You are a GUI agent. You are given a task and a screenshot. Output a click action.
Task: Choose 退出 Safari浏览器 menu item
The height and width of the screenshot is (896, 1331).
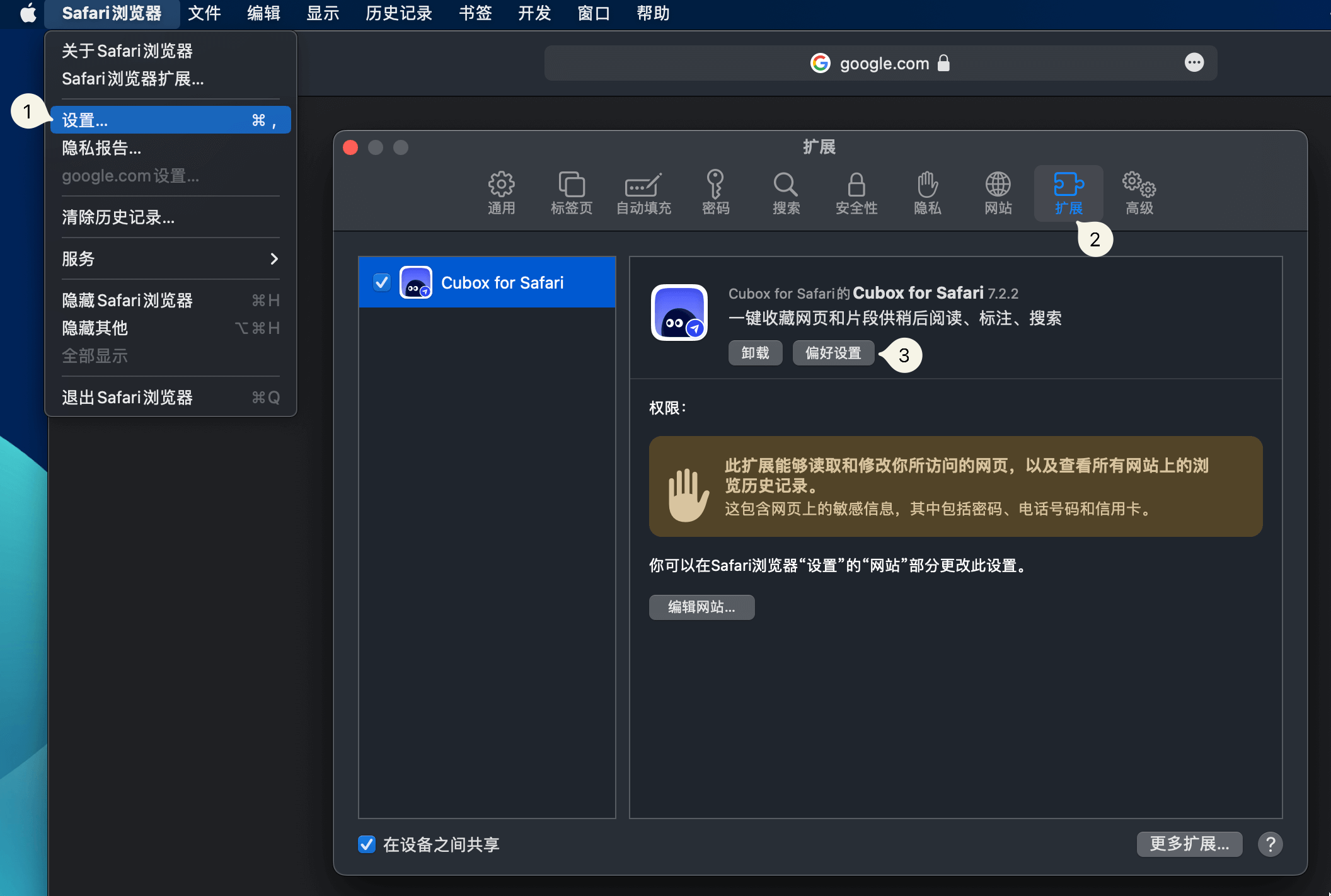coord(170,398)
